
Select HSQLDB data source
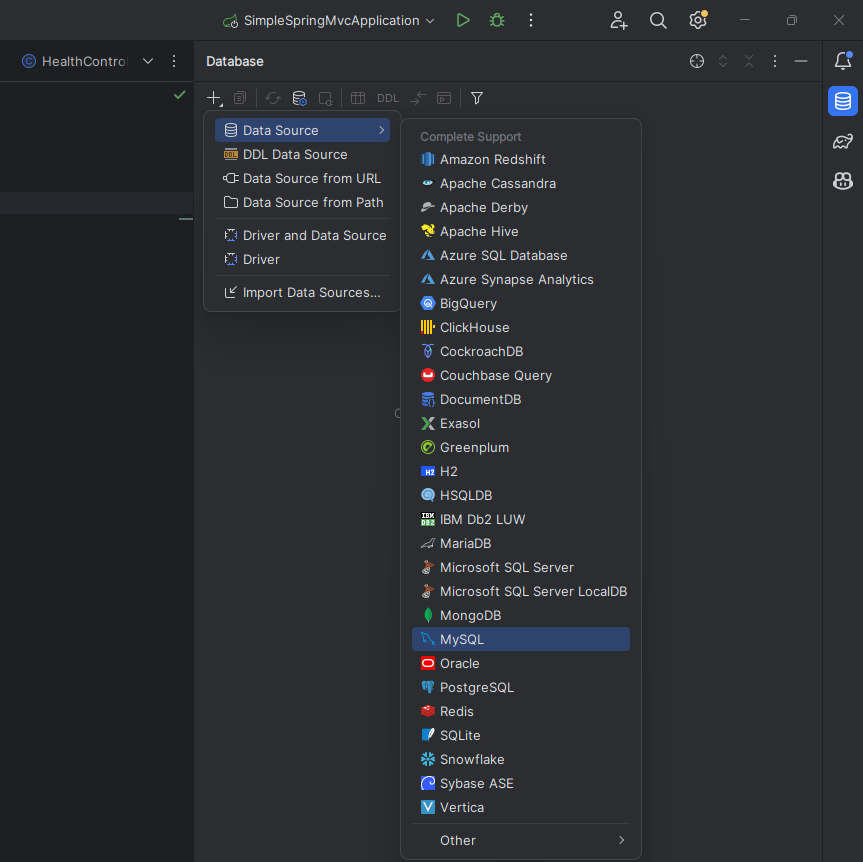[x=521, y=495]
